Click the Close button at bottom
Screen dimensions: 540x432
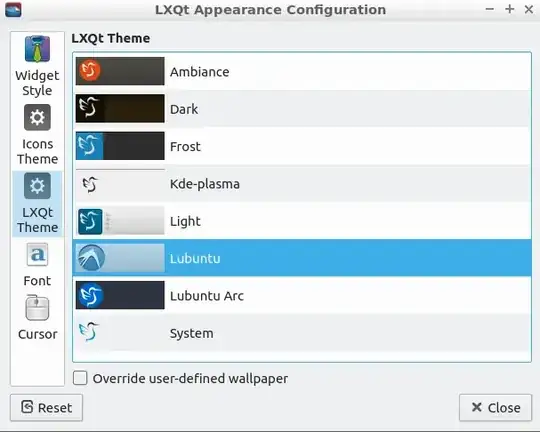pyautogui.click(x=495, y=408)
